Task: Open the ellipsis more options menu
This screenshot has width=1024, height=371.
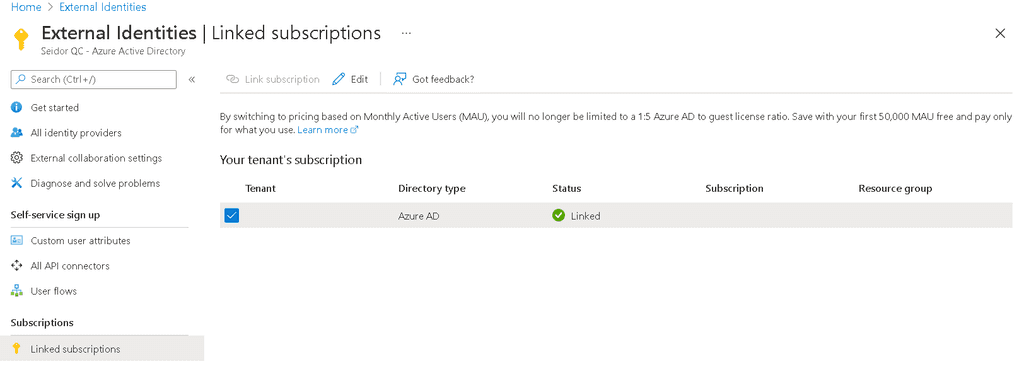Action: pos(406,33)
